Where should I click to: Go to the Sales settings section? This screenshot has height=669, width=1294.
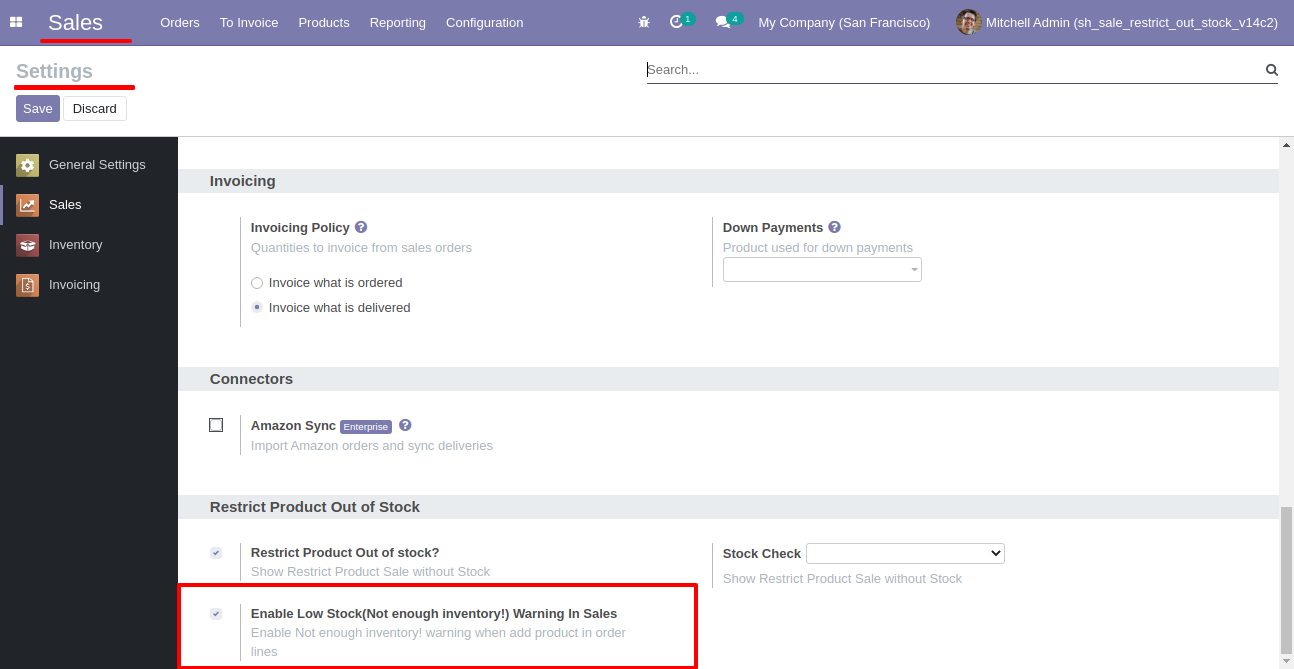pyautogui.click(x=89, y=205)
